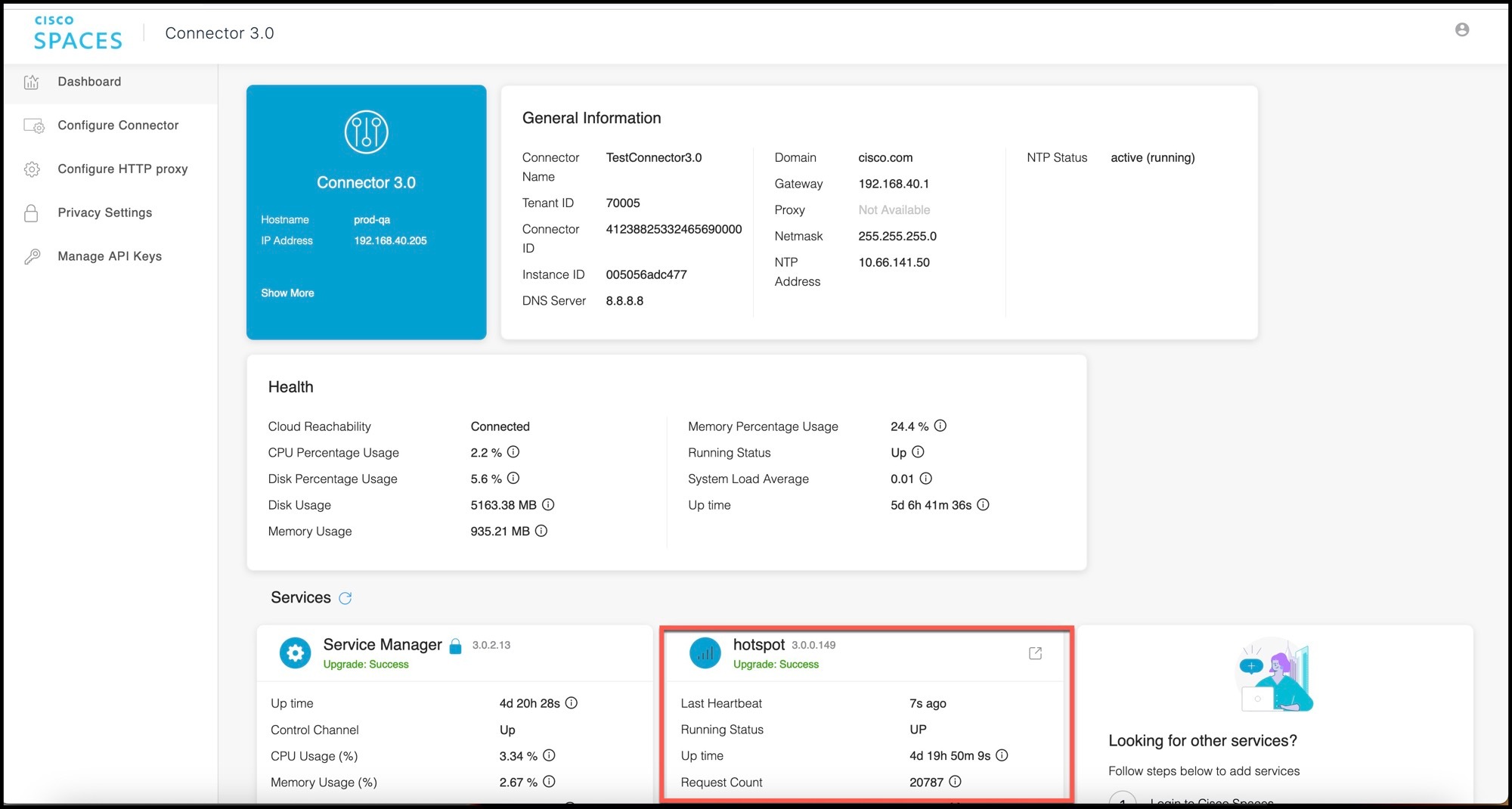Image resolution: width=1512 pixels, height=809 pixels.
Task: Click the user profile icon top right
Action: (x=1462, y=29)
